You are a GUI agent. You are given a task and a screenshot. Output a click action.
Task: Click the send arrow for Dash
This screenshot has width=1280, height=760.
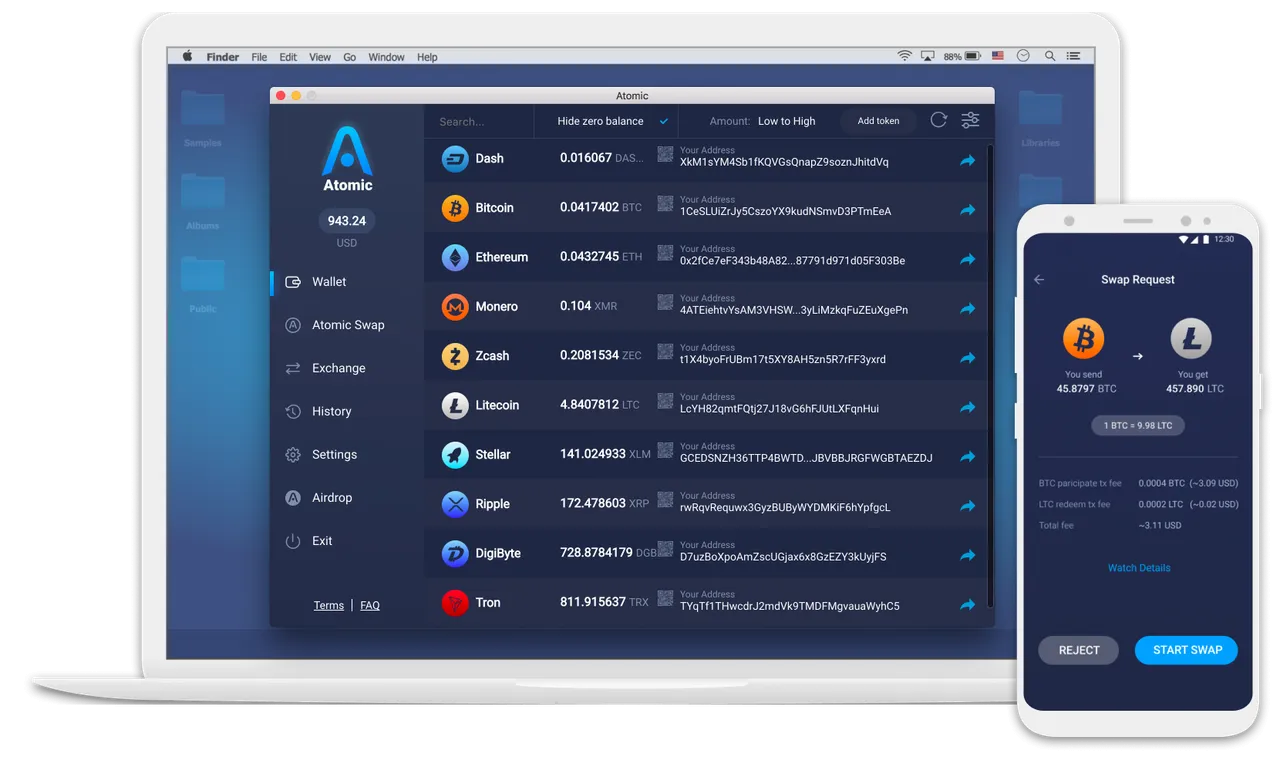[x=967, y=160]
